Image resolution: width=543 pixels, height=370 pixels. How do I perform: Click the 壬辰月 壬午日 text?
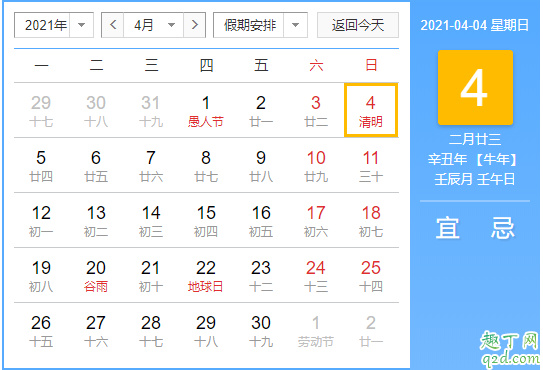click(474, 179)
